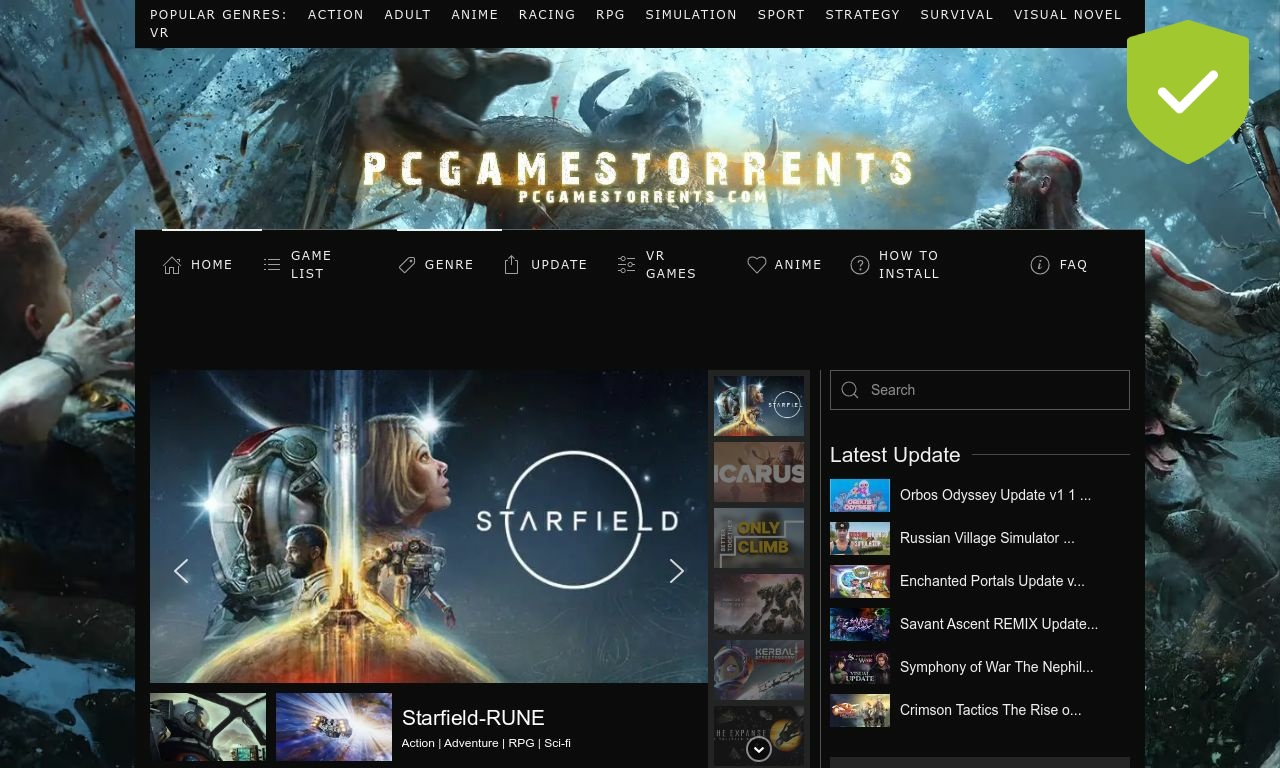This screenshot has width=1280, height=768.
Task: Select the Icarus thumbnail in the sidebar
Action: (x=758, y=472)
